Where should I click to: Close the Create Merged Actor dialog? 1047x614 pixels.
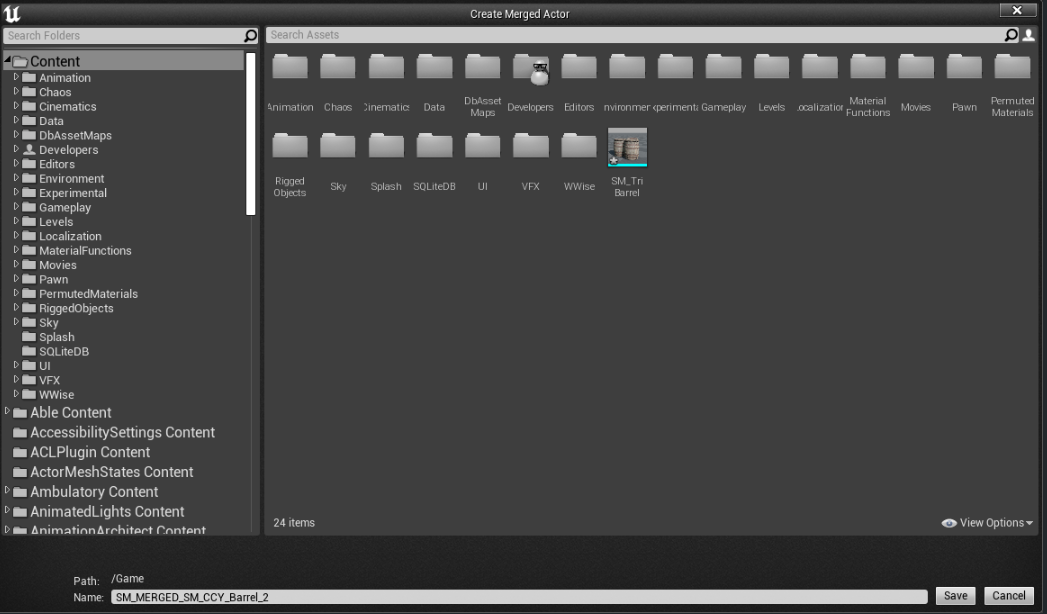click(x=1017, y=10)
